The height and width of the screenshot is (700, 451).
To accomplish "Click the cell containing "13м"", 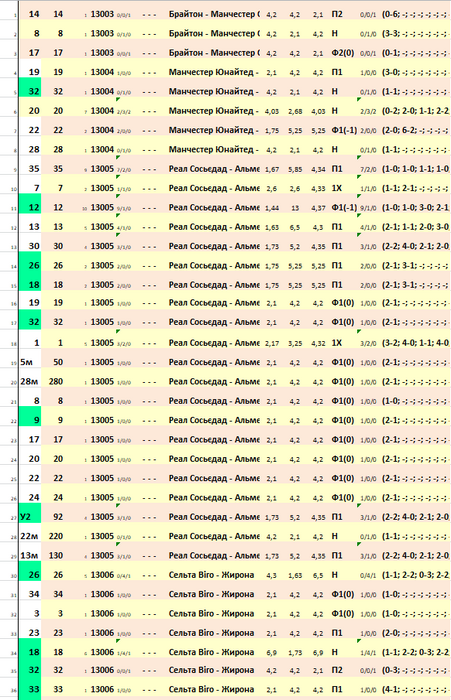I will tap(30, 555).
